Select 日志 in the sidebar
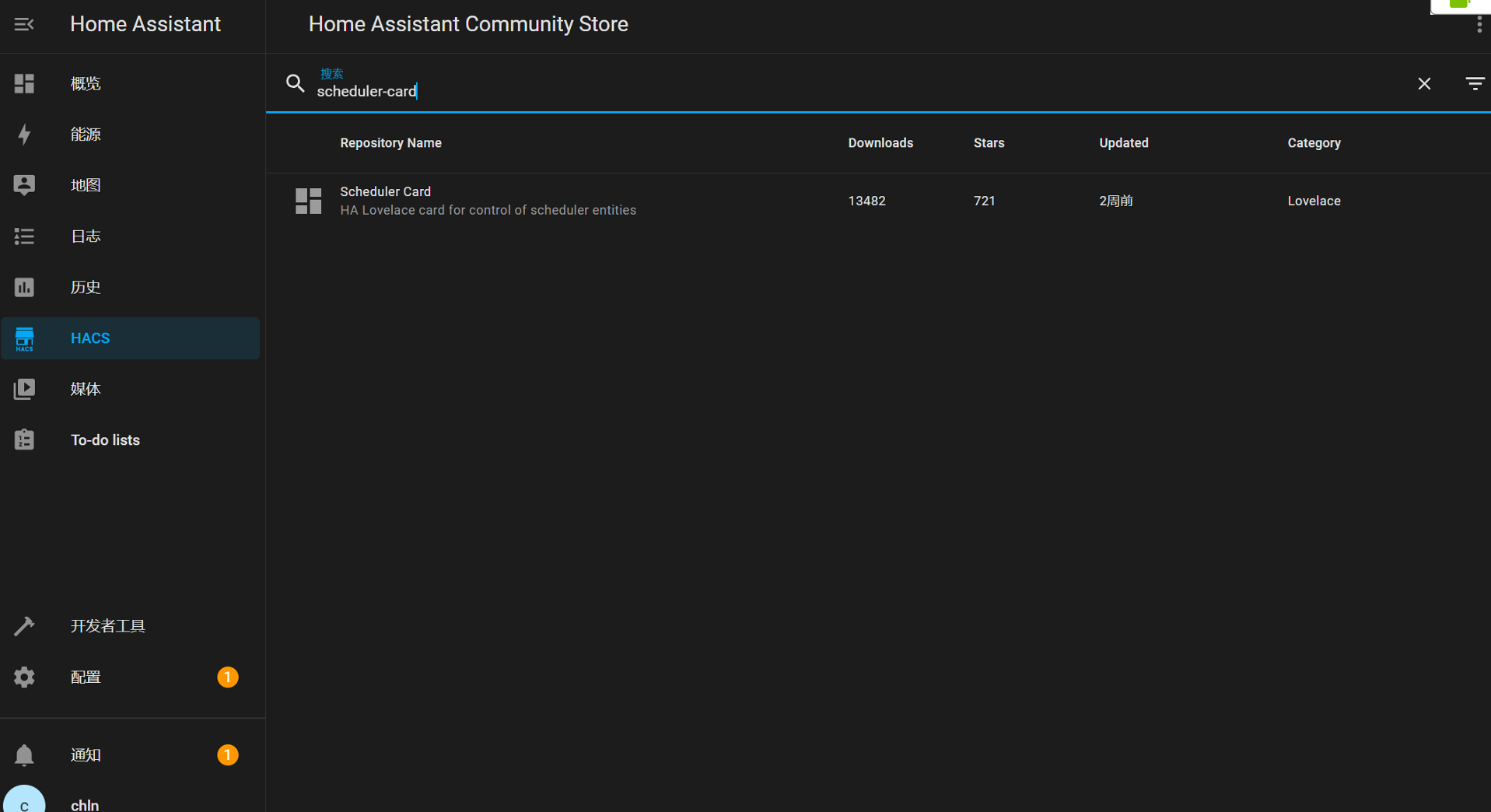The width and height of the screenshot is (1491, 812). [x=131, y=236]
